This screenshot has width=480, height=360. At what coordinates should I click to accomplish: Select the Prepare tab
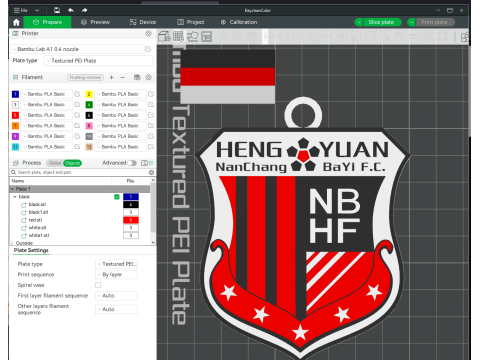(47, 22)
